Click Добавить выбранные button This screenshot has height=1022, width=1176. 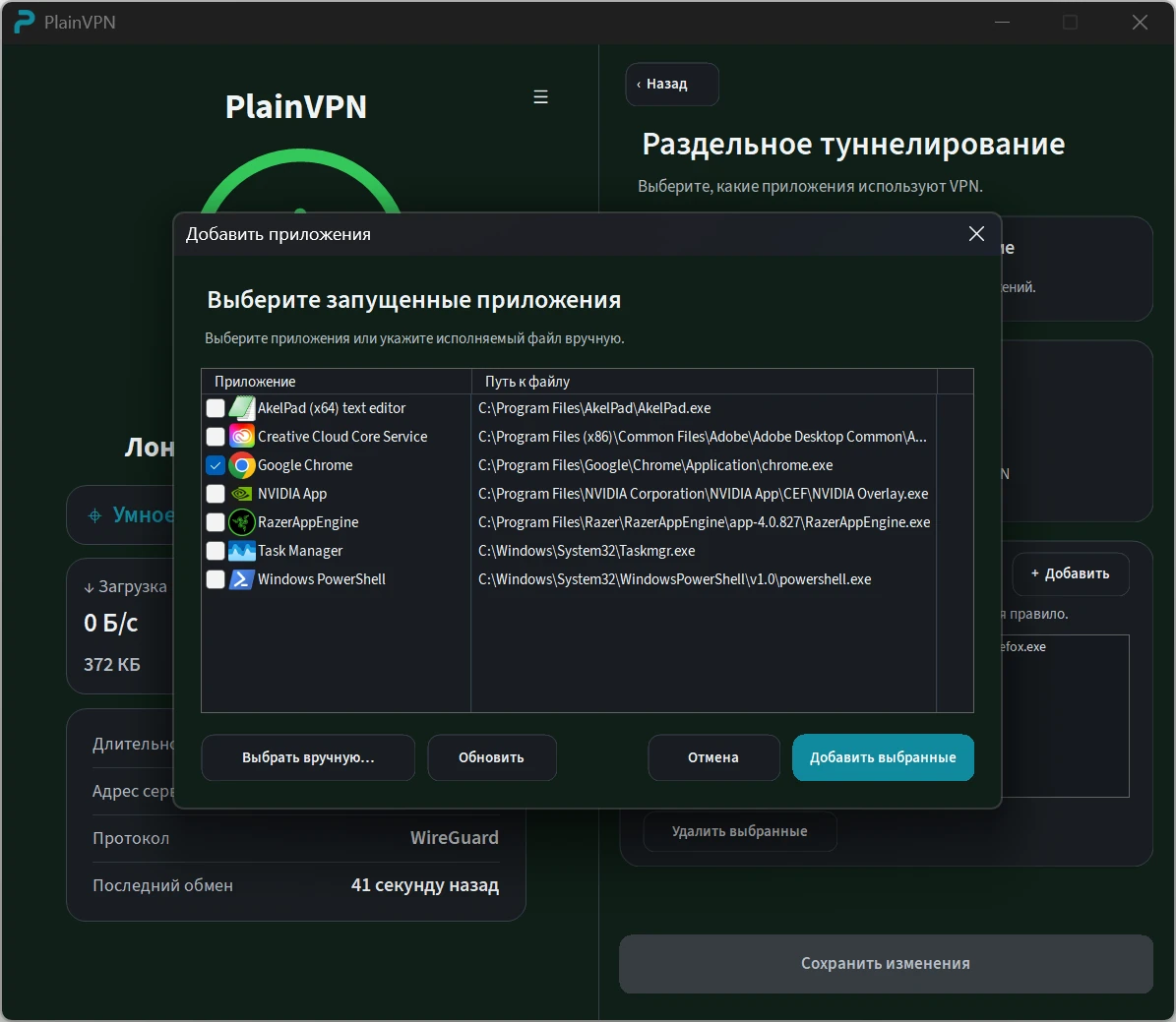click(x=883, y=757)
